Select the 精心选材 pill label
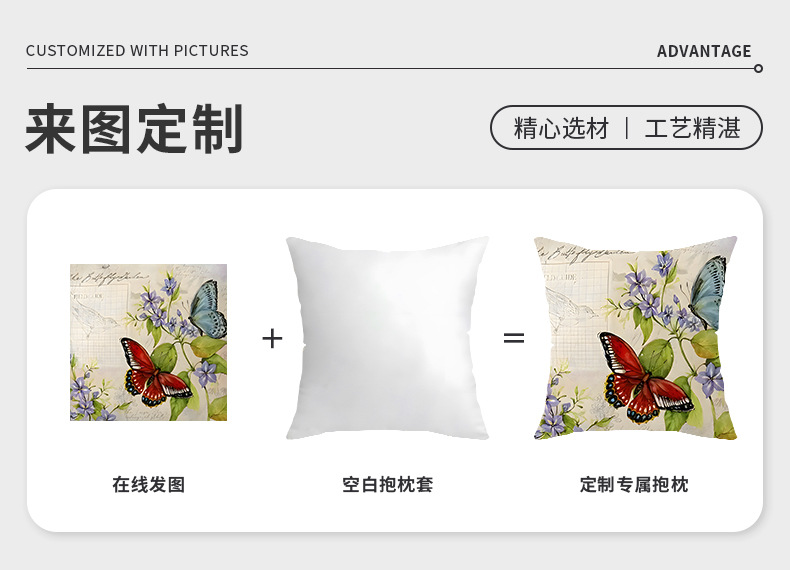 point(561,128)
